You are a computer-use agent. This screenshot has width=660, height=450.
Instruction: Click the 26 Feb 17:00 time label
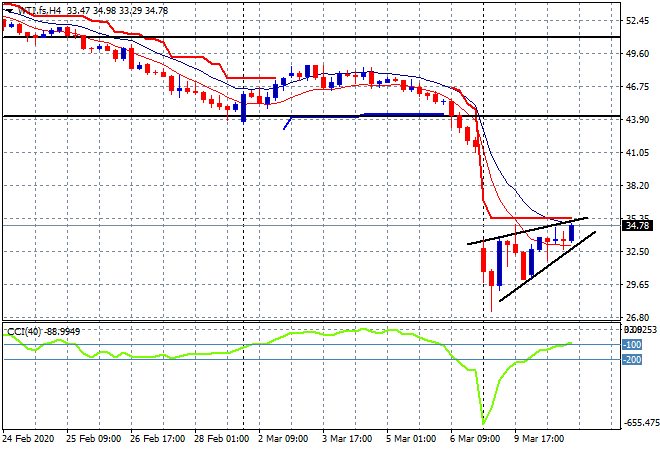pos(157,439)
